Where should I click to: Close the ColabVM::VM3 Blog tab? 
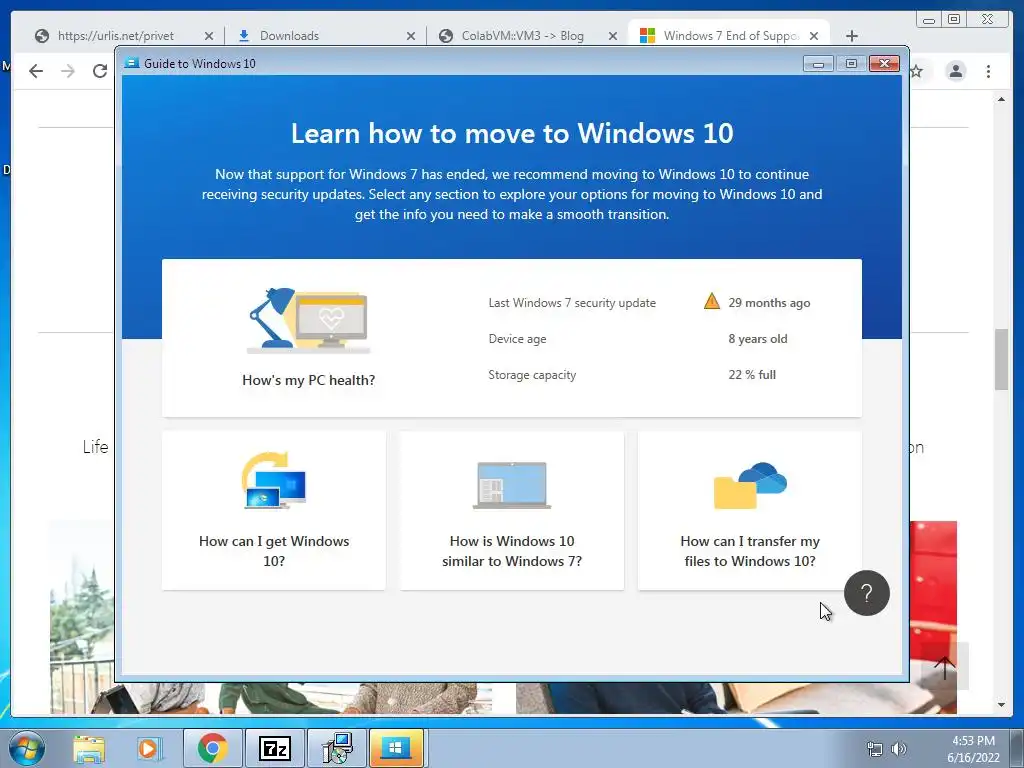coord(613,36)
